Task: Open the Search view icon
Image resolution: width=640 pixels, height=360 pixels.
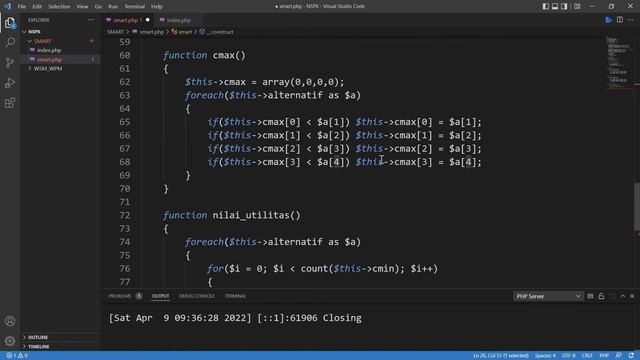Action: coord(10,42)
